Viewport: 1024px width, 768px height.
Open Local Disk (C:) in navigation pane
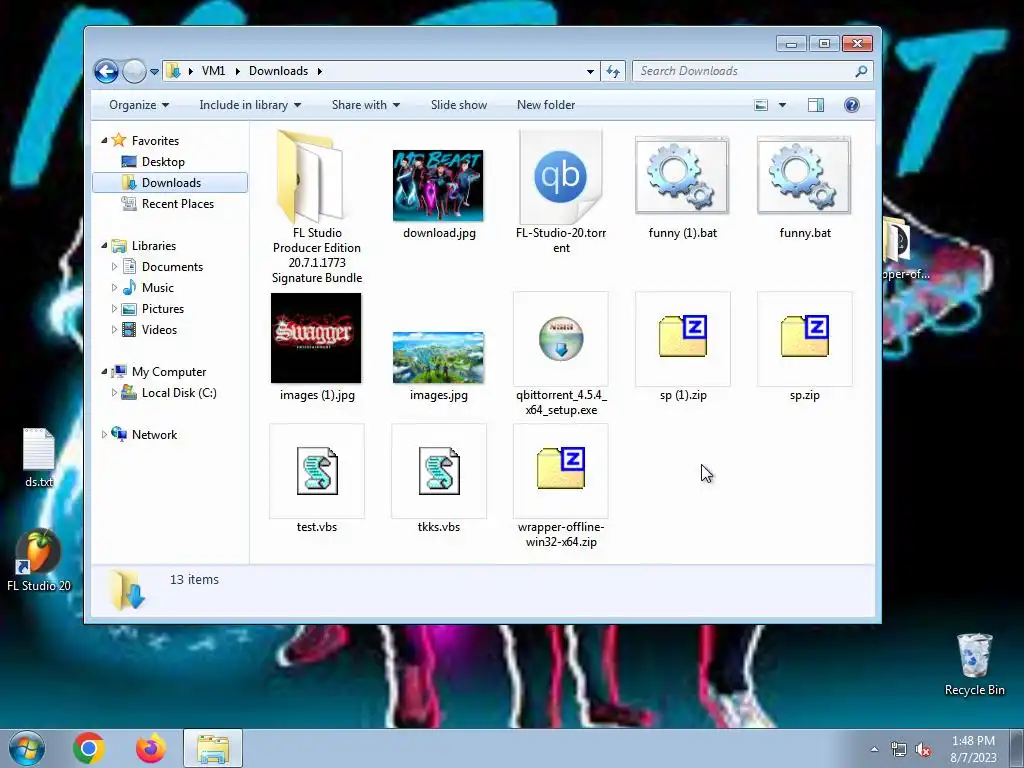click(x=179, y=392)
